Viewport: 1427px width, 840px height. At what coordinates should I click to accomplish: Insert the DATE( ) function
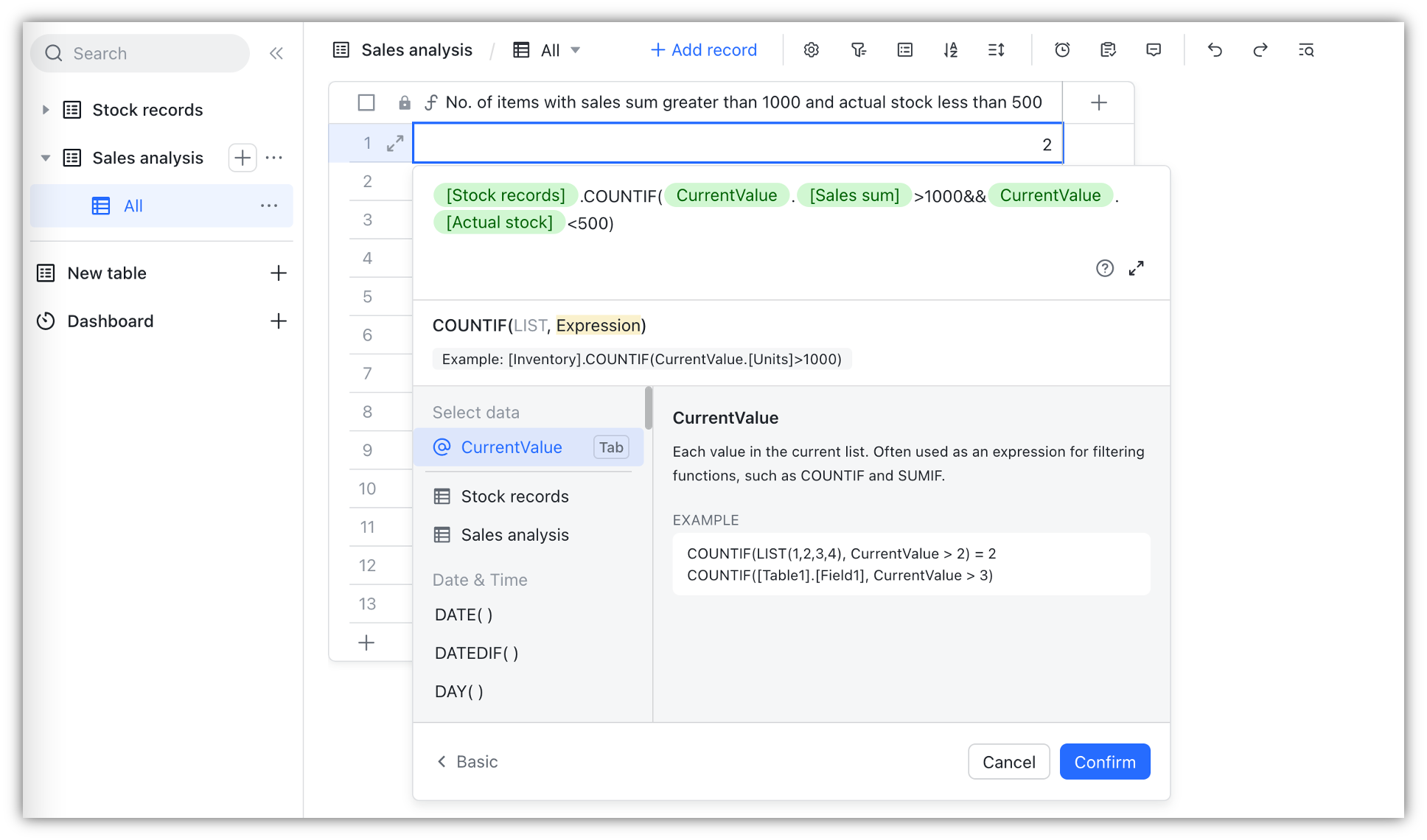(464, 615)
